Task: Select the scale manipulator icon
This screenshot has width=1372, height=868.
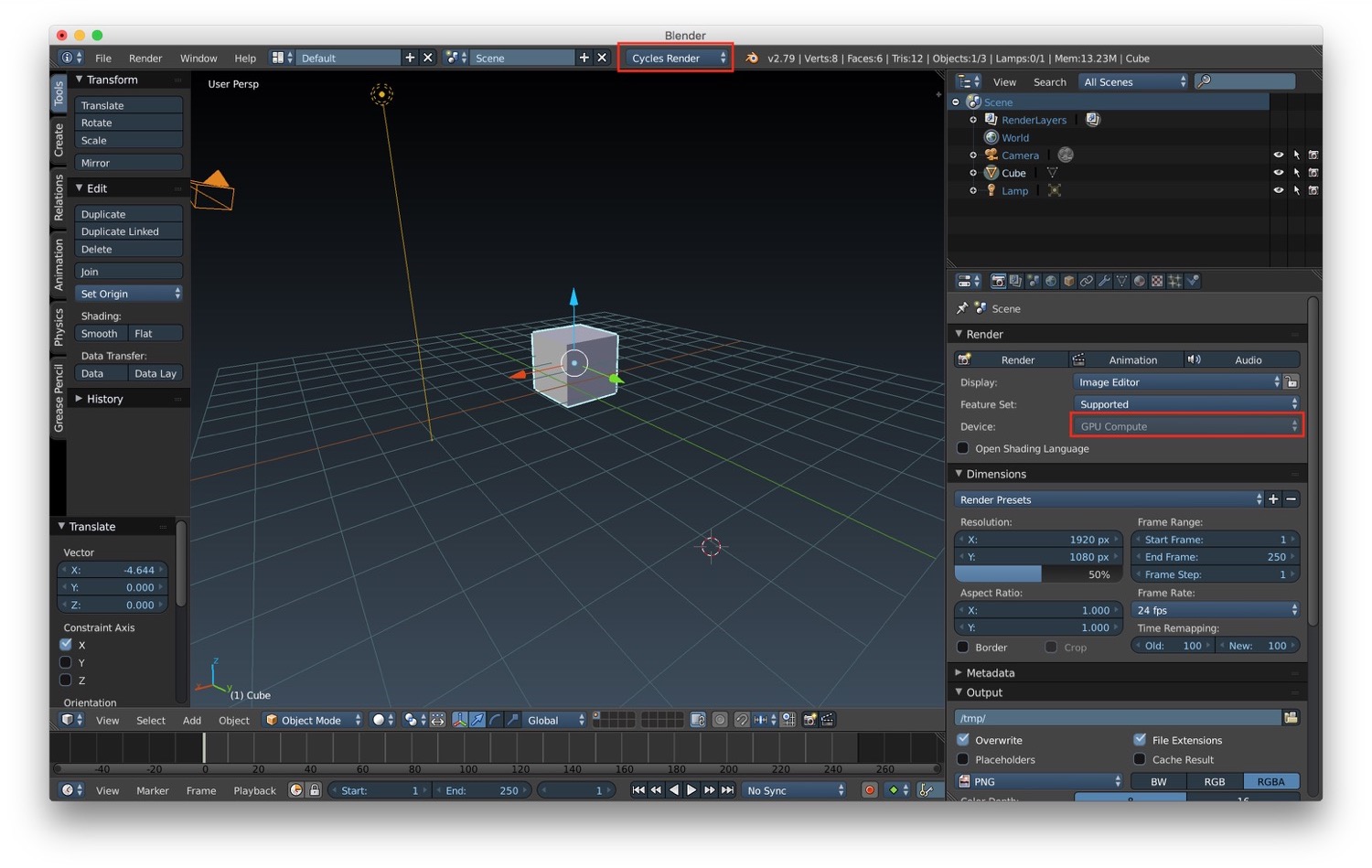Action: pos(512,720)
